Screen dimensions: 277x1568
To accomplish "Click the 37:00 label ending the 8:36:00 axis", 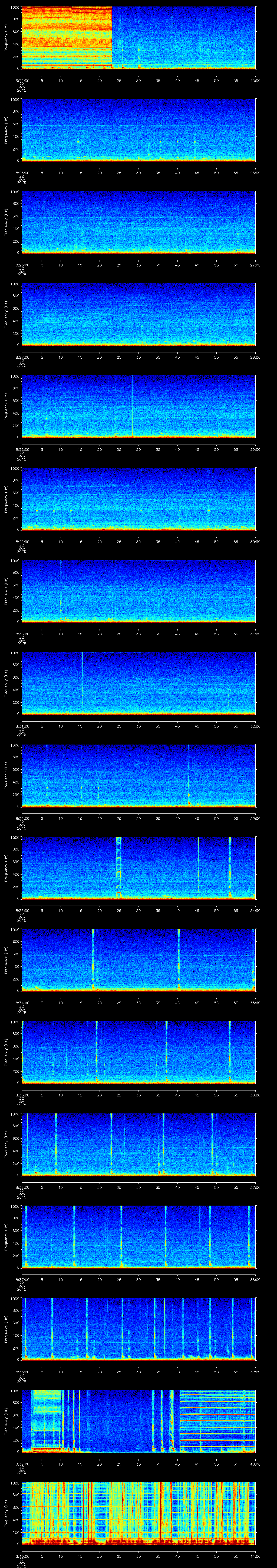I will pyautogui.click(x=255, y=1187).
